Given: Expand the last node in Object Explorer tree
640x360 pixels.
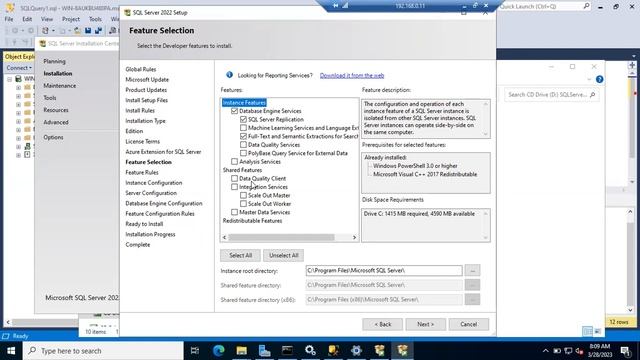Looking at the screenshot, I should click(18, 155).
